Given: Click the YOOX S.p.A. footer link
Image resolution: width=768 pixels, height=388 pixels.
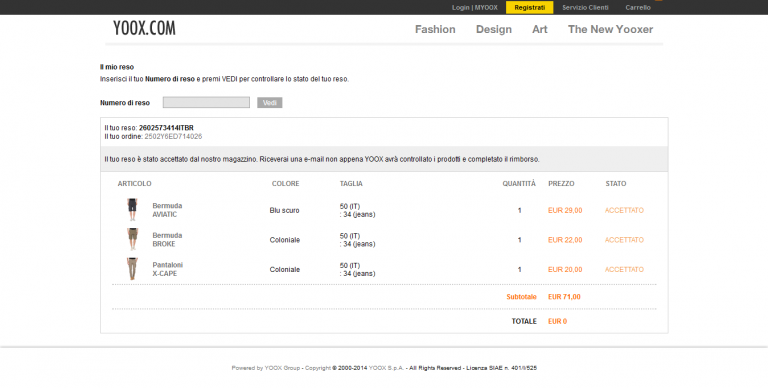Looking at the screenshot, I should 386,368.
